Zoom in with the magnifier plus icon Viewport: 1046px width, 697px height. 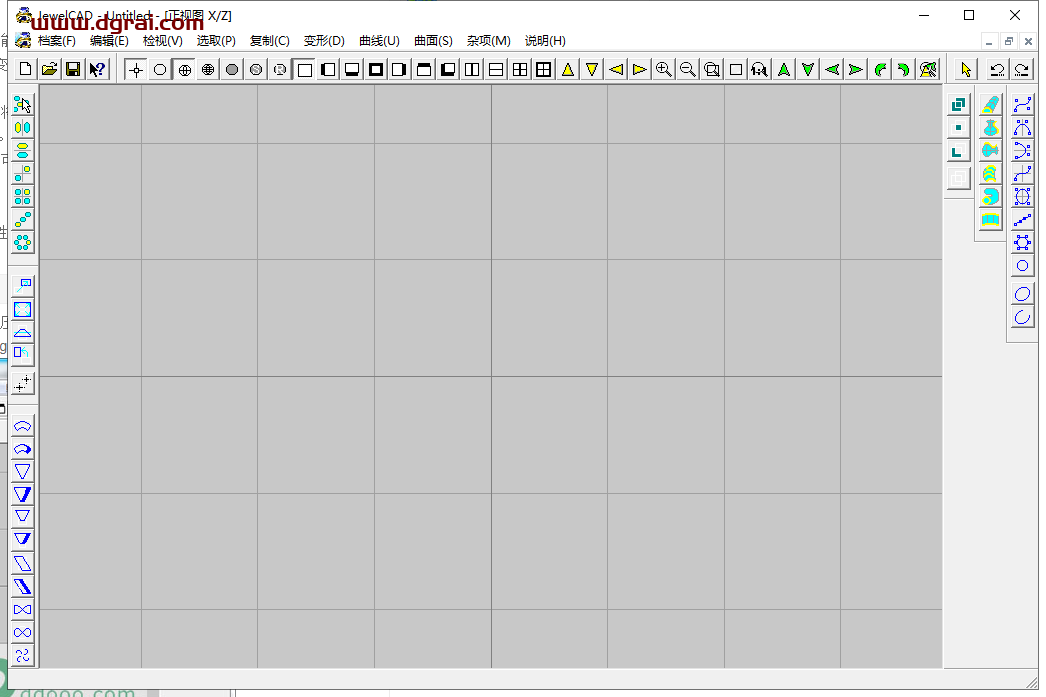[x=664, y=69]
